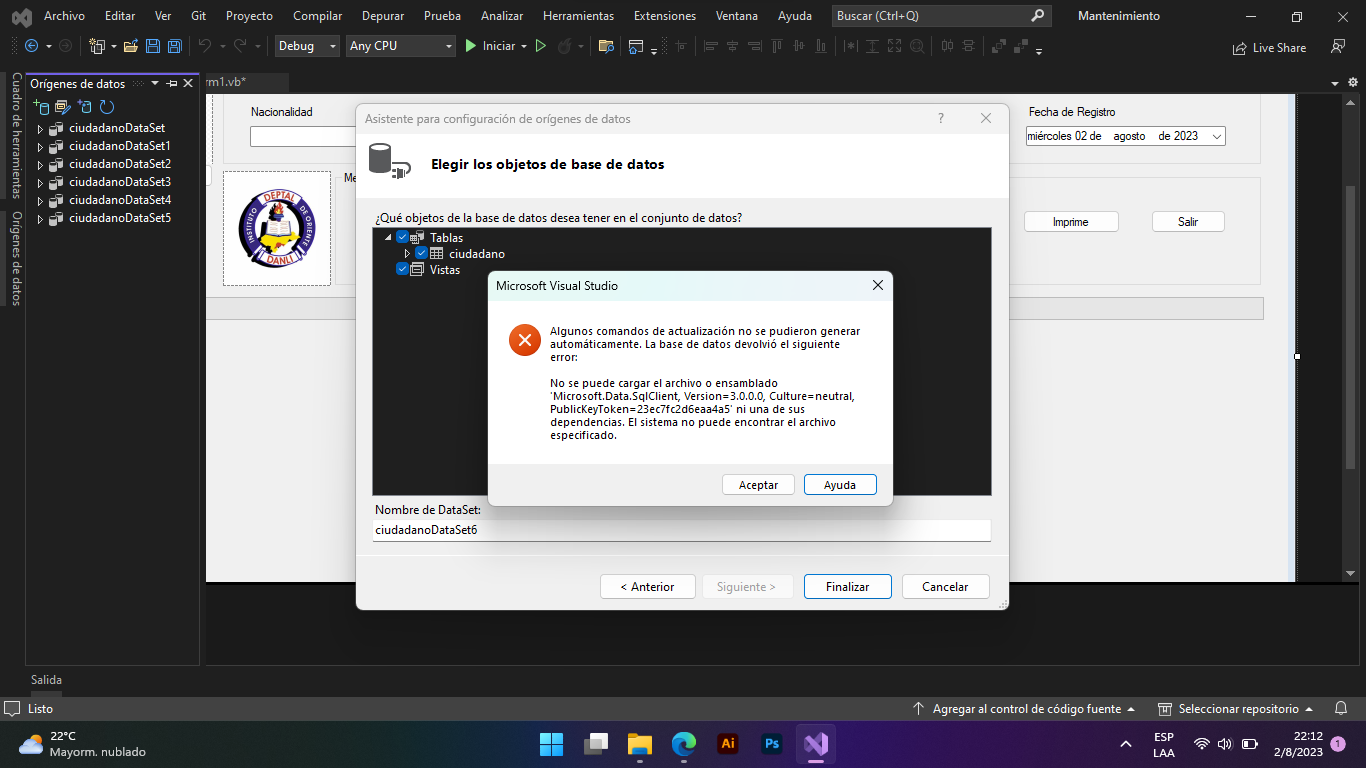Open the Archivo menu

point(64,16)
